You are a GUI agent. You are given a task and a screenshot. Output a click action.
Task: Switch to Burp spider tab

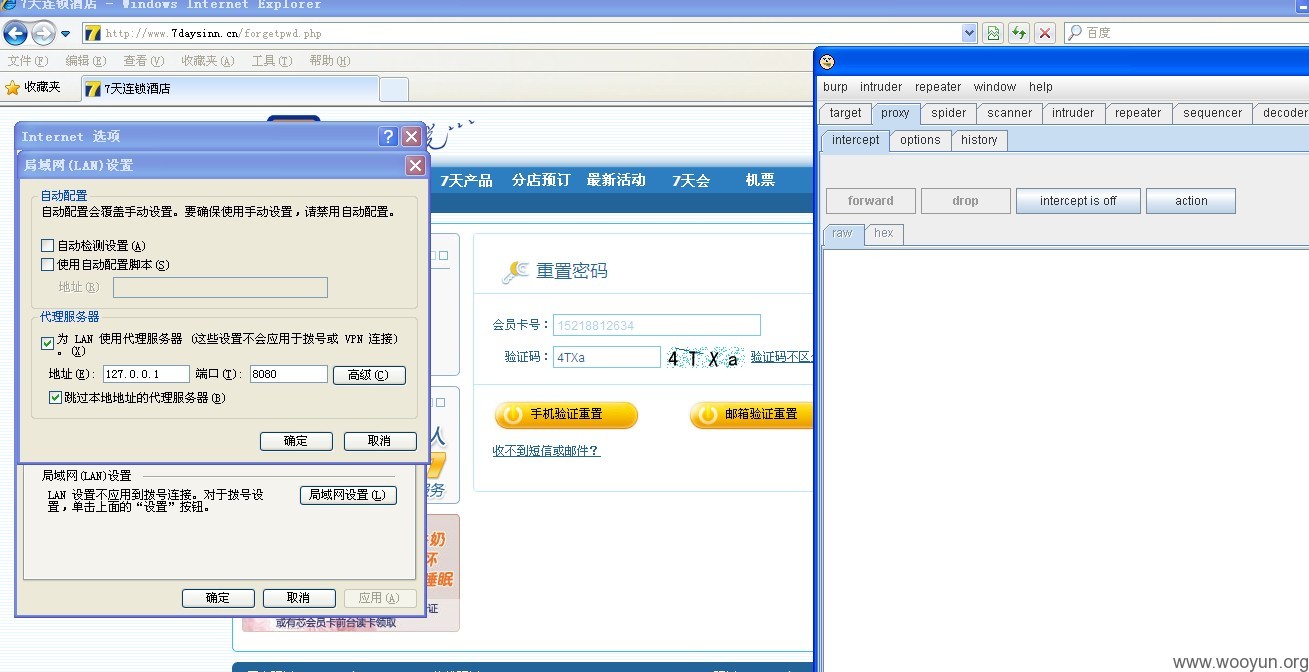point(949,113)
